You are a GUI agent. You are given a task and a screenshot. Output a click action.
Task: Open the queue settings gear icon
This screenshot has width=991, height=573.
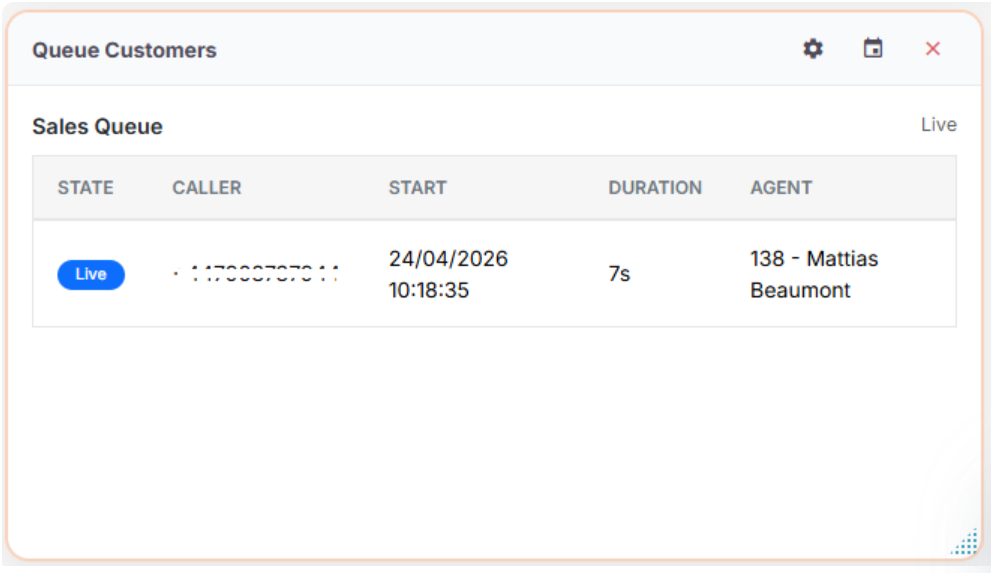coord(813,49)
